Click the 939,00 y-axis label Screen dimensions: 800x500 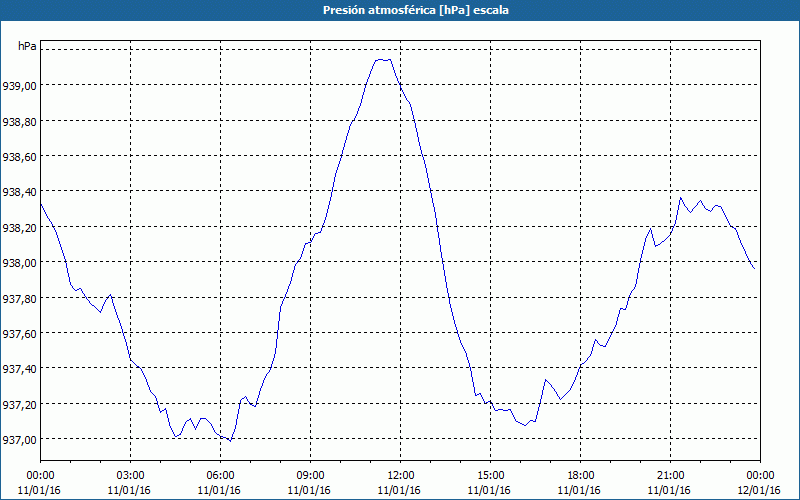pyautogui.click(x=19, y=86)
